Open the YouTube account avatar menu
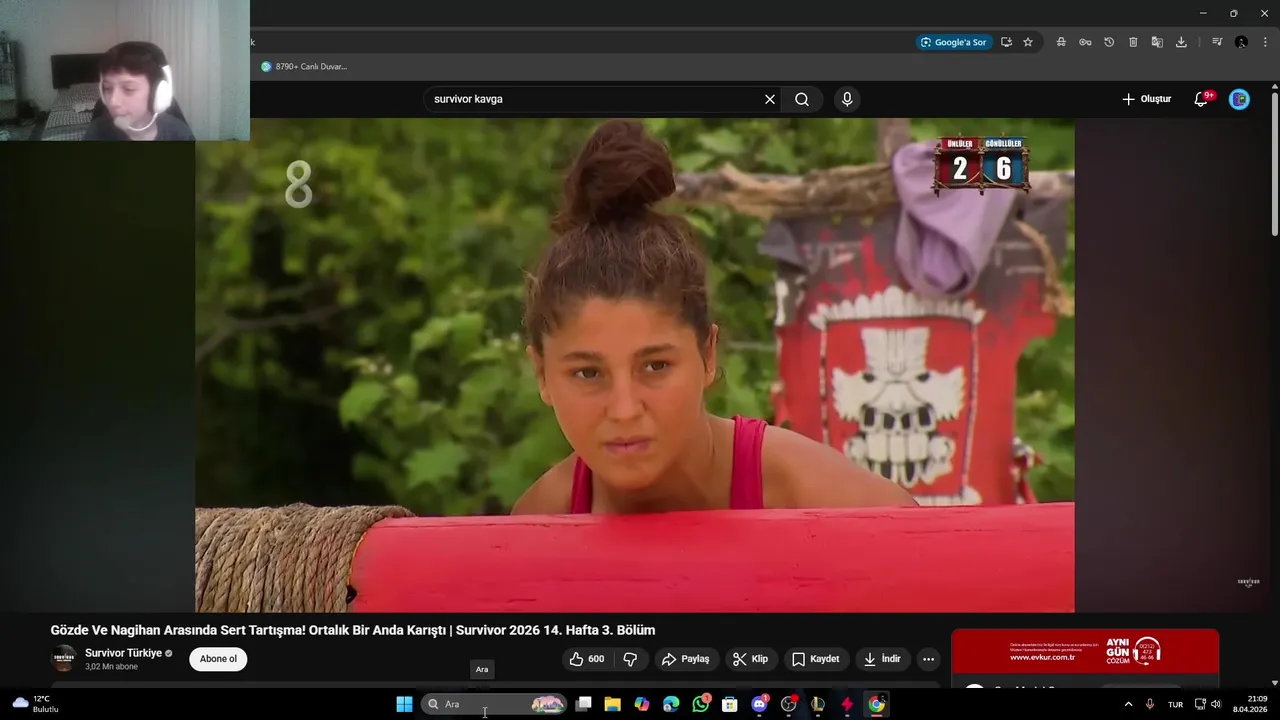Viewport: 1280px width, 720px height. [x=1239, y=99]
